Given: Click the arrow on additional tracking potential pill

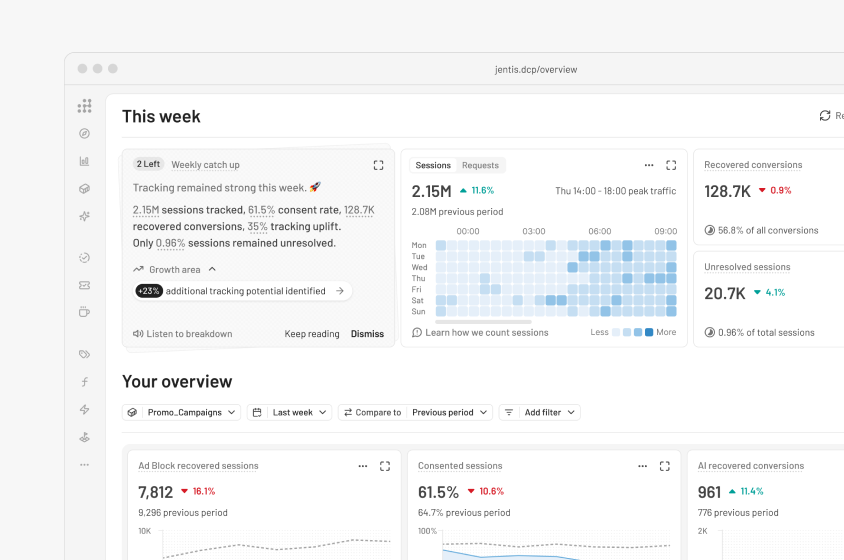Looking at the screenshot, I should click(340, 291).
